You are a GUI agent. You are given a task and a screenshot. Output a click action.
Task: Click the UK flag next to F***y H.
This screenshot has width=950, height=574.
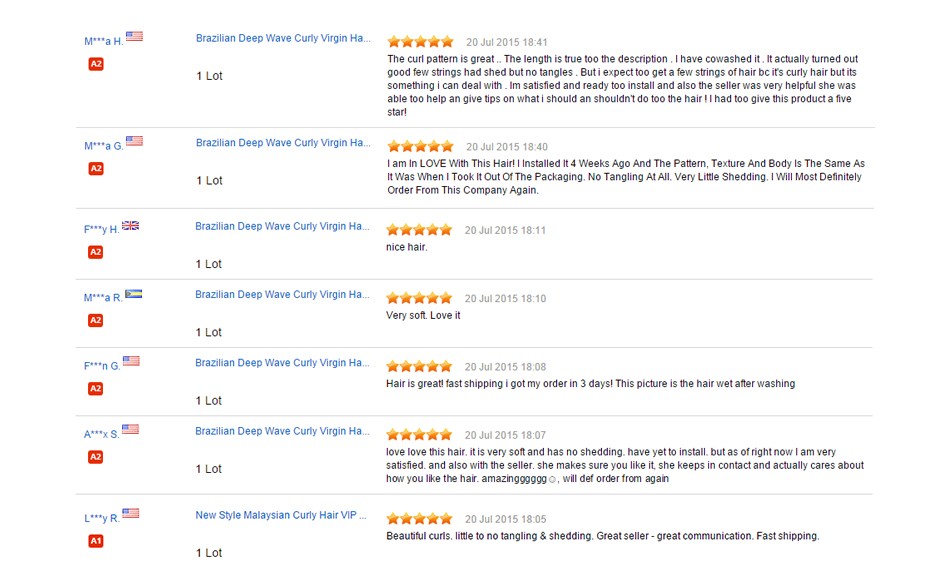pos(130,225)
